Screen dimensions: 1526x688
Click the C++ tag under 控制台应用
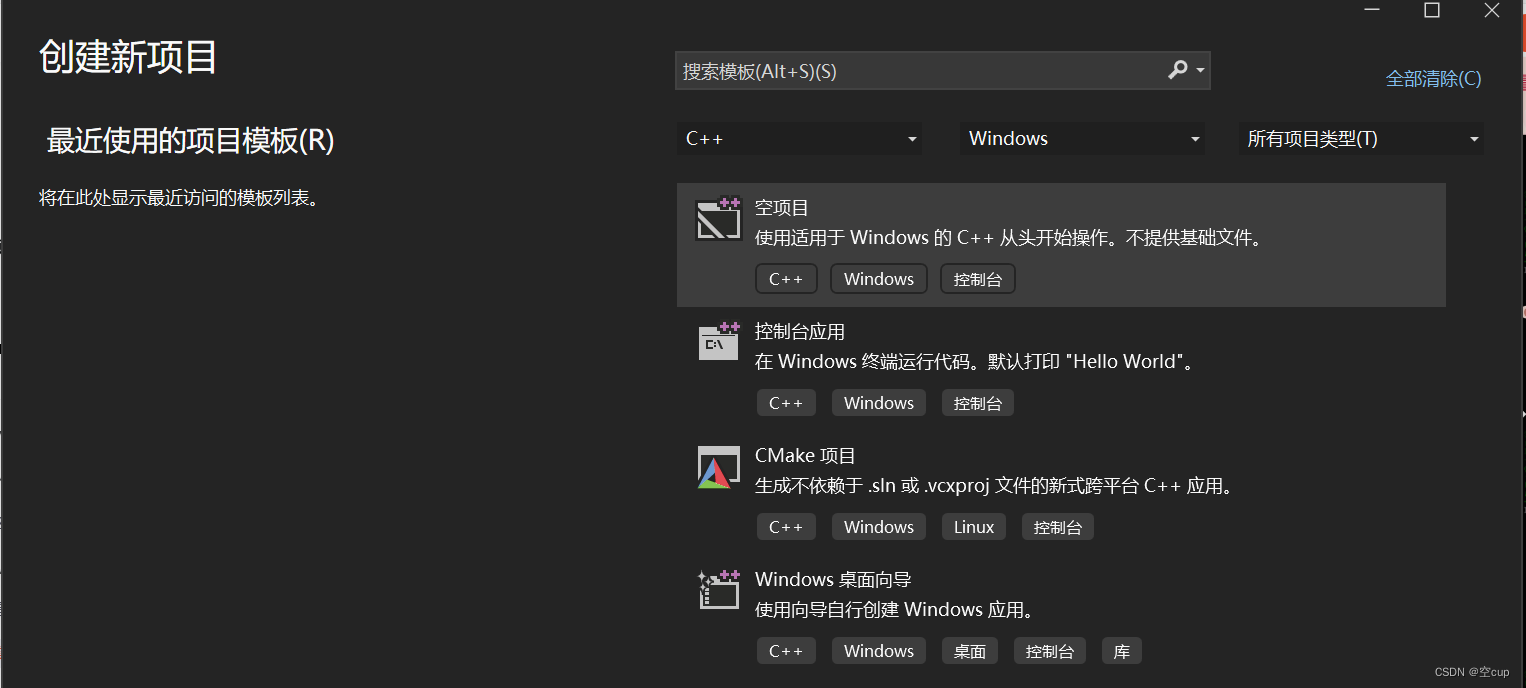pyautogui.click(x=786, y=403)
